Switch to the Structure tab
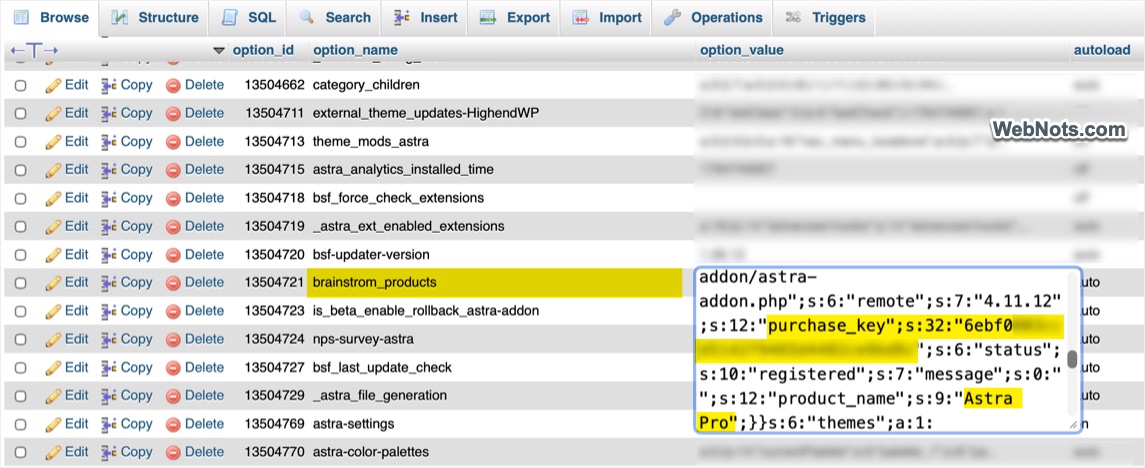The height and width of the screenshot is (468, 1145). point(154,18)
